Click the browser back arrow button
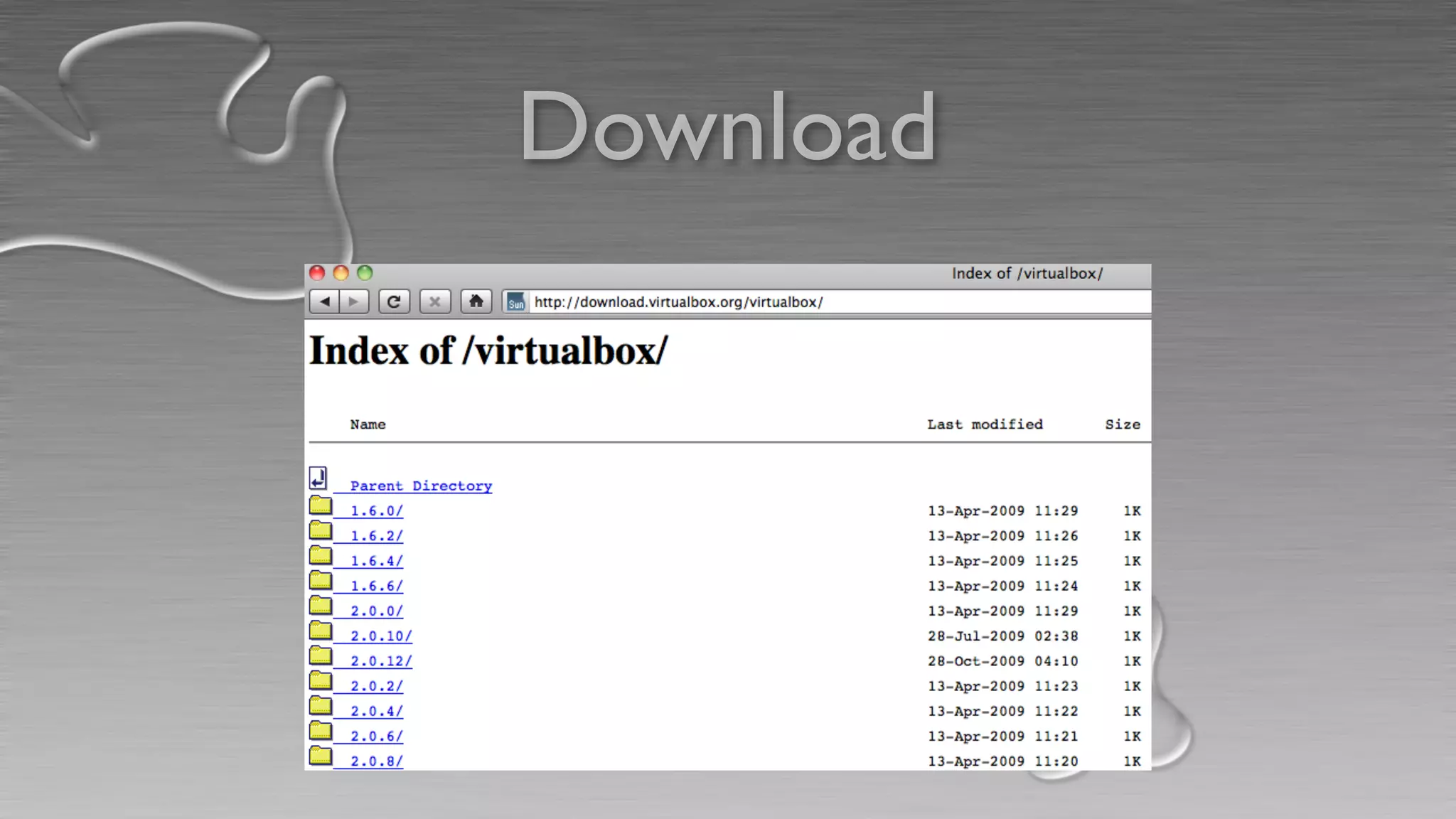The height and width of the screenshot is (819, 1456). pos(324,301)
